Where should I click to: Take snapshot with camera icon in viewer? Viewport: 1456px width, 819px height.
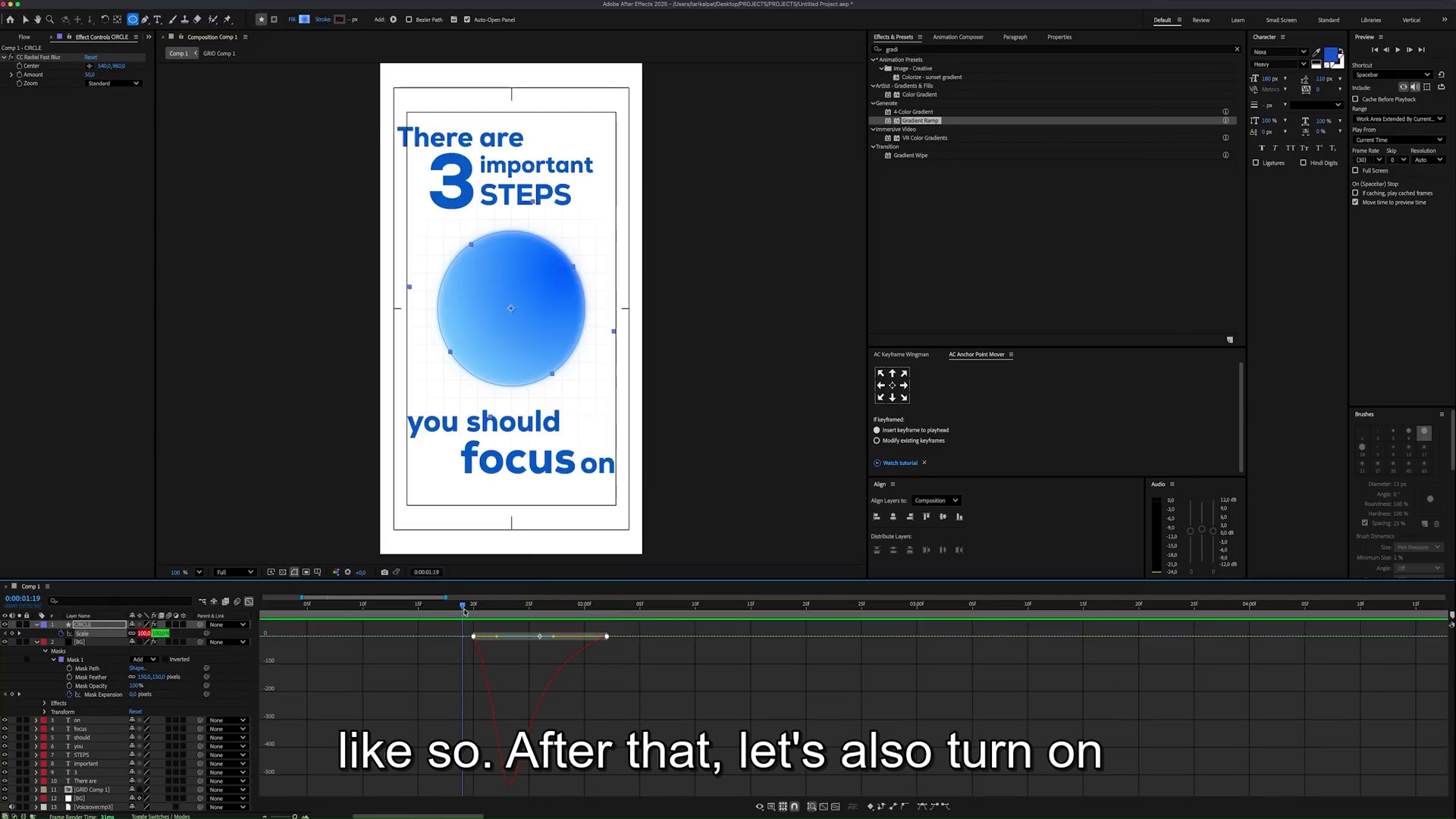click(384, 573)
